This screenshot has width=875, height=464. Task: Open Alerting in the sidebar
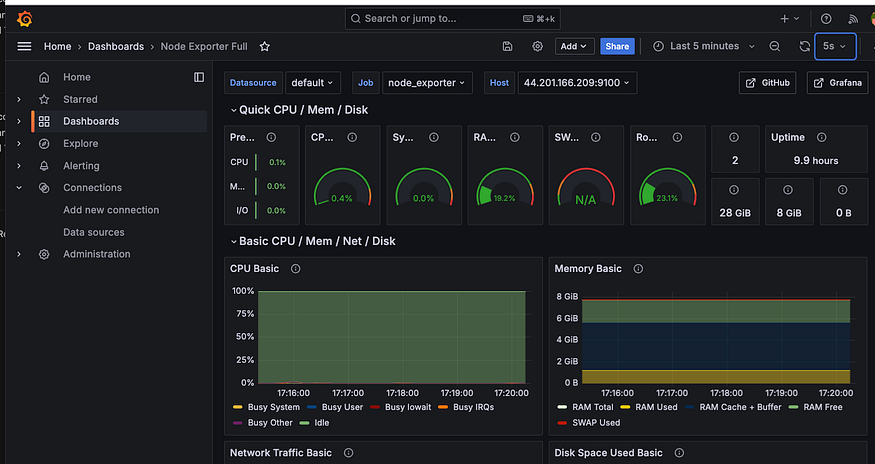[x=81, y=166]
